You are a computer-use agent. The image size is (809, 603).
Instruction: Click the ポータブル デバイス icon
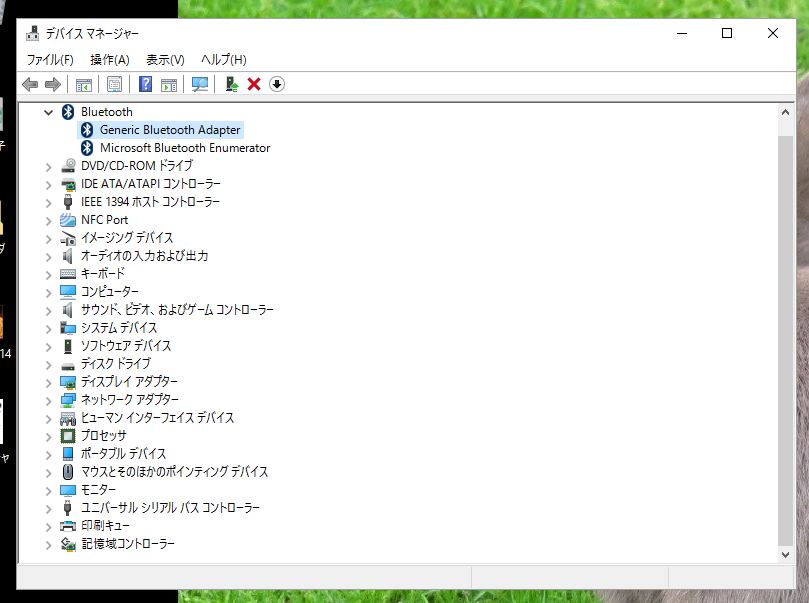click(x=68, y=453)
